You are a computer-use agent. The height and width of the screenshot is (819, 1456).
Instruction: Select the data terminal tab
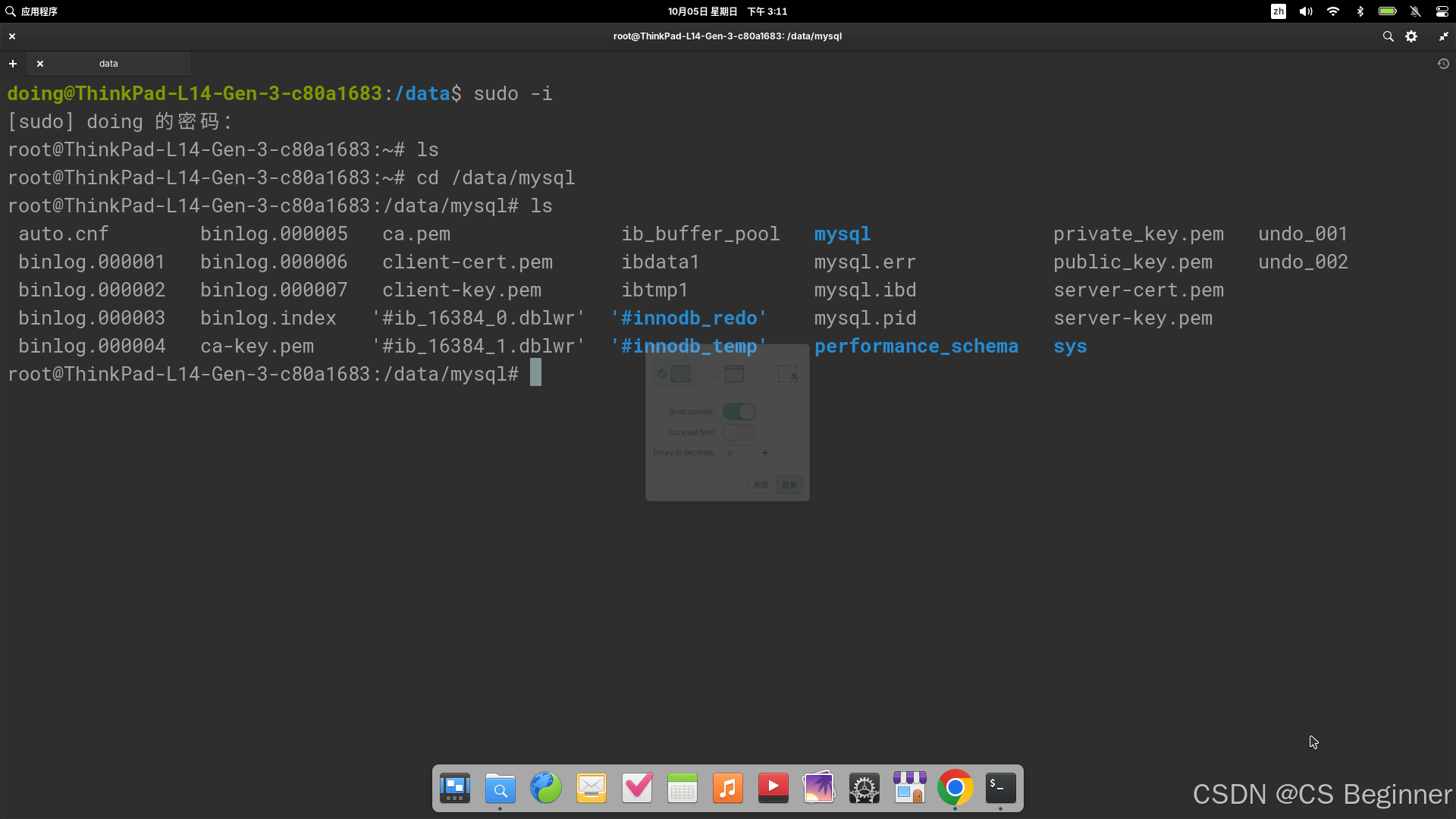(x=108, y=64)
